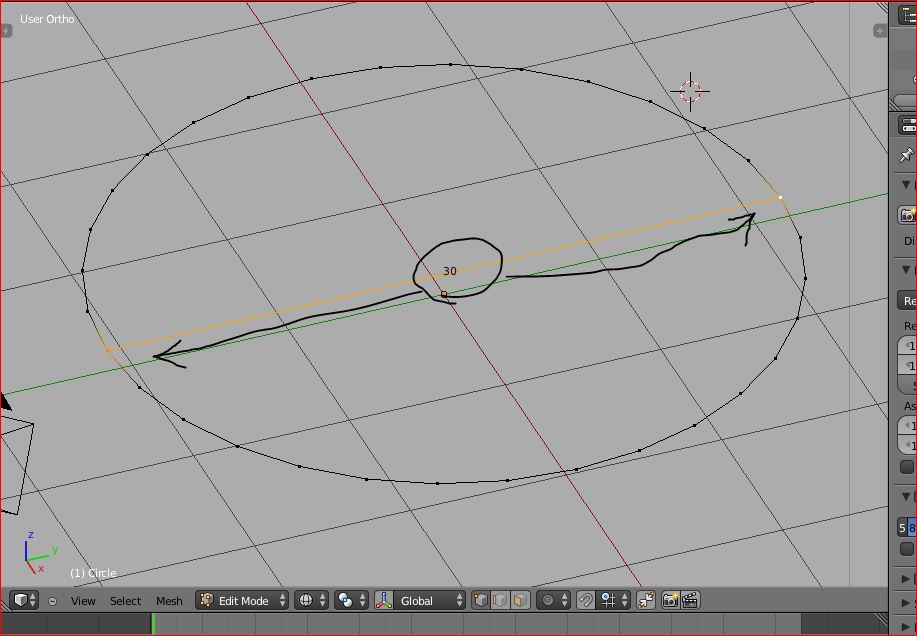Click the "(1) Circle" object label

tap(93, 573)
